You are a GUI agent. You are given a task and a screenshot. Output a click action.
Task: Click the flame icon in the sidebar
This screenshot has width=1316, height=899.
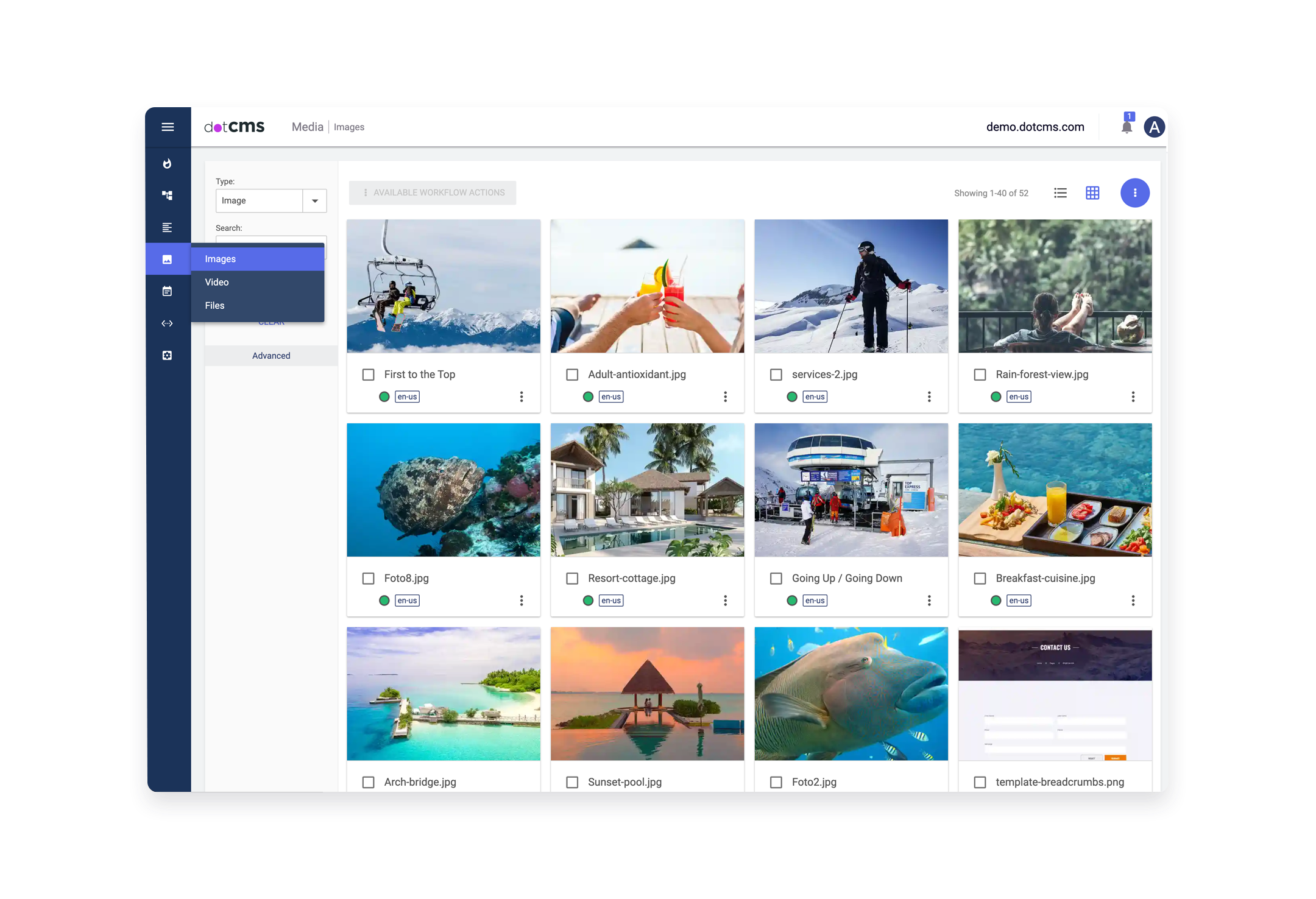point(167,164)
